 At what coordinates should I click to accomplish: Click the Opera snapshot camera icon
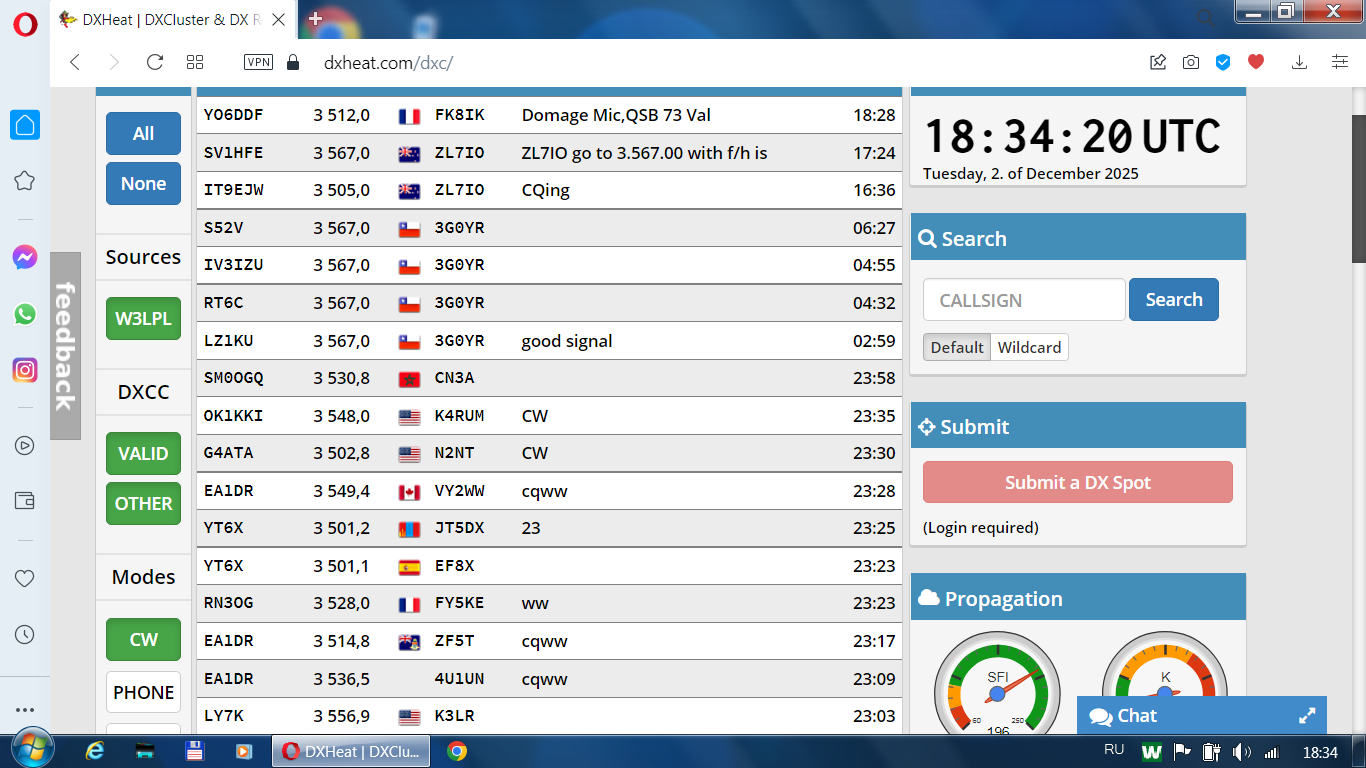click(1190, 62)
